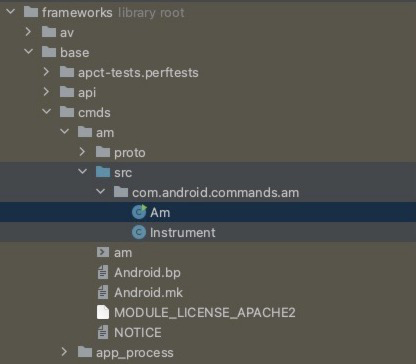Select the Instrument class entry
416x364 pixels.
208,232
